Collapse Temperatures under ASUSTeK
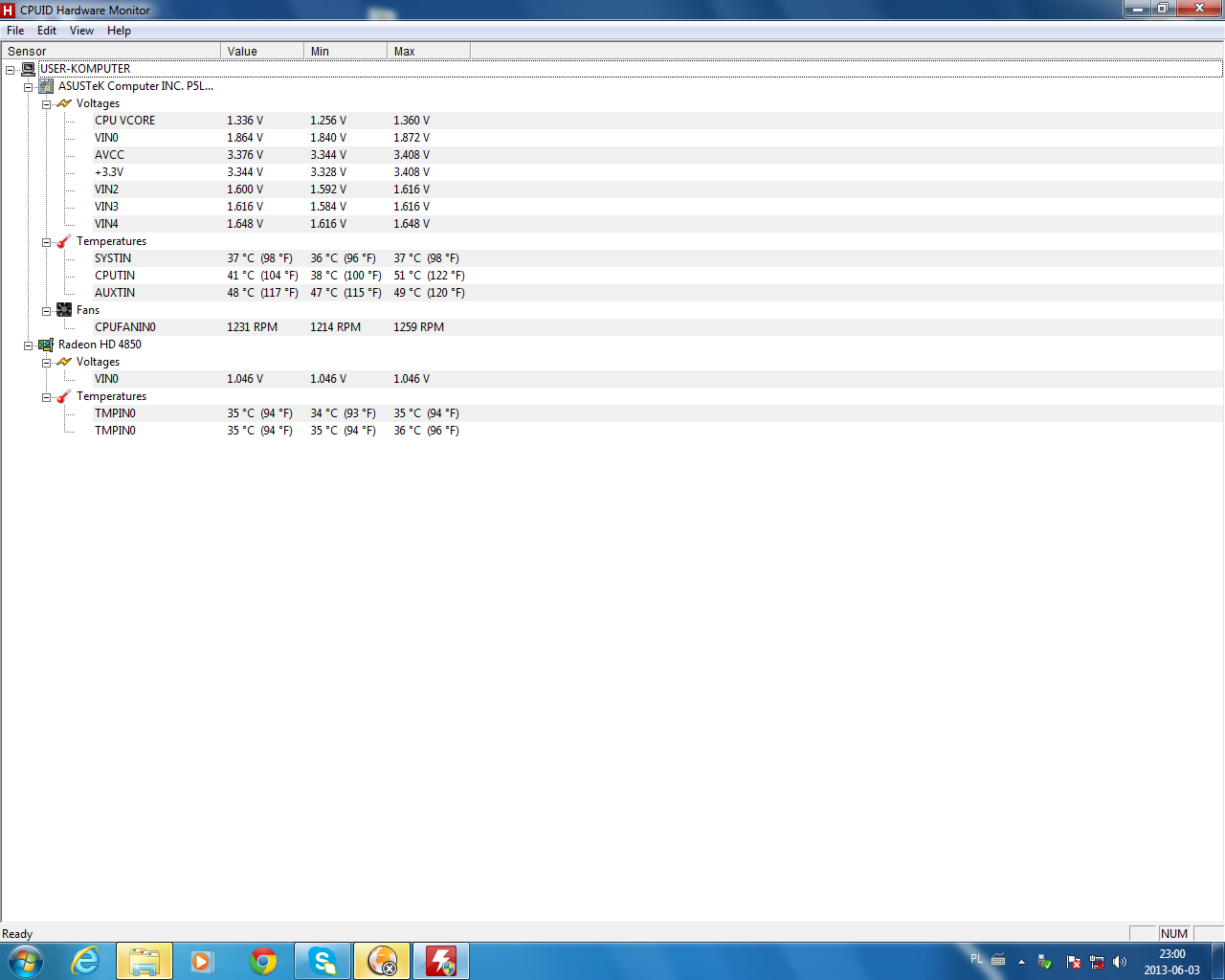 coord(46,241)
